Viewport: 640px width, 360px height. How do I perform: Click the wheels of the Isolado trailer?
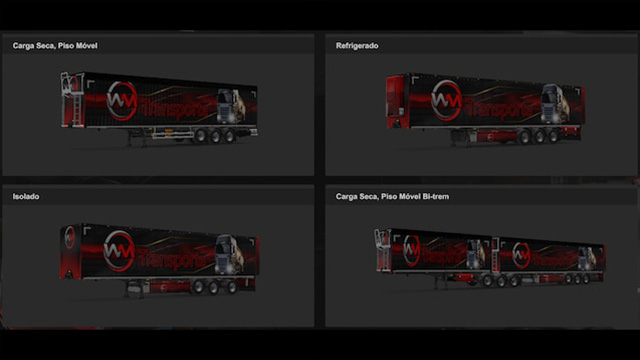(x=215, y=288)
